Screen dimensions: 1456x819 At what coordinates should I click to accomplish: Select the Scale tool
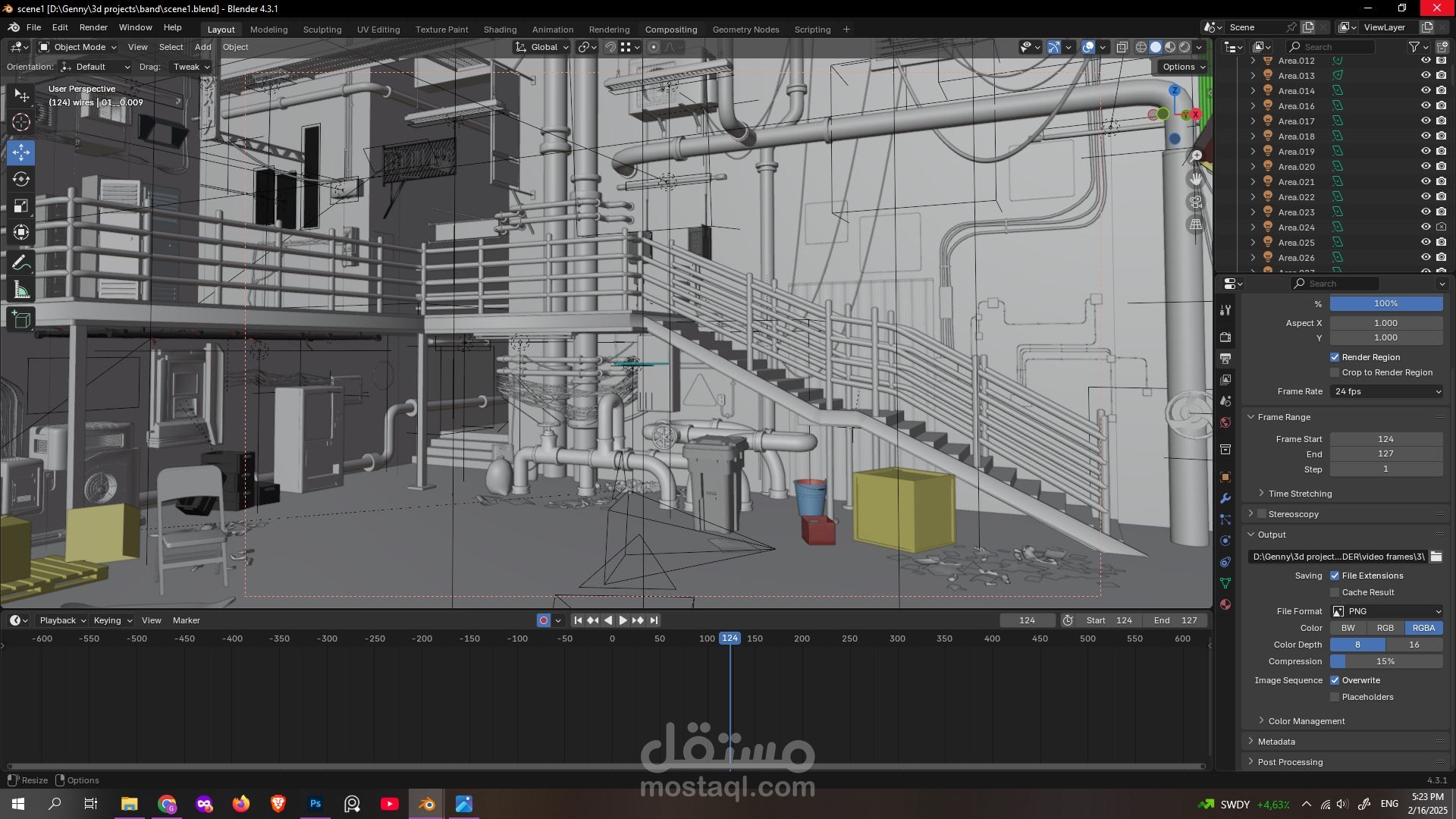point(21,206)
